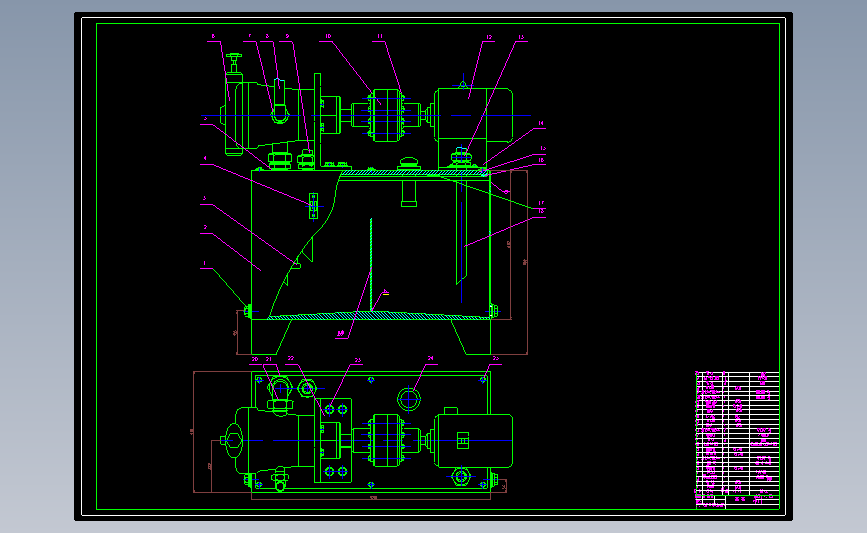Click balloon number 12 above the motor
The height and width of the screenshot is (533, 867).
pyautogui.click(x=489, y=38)
